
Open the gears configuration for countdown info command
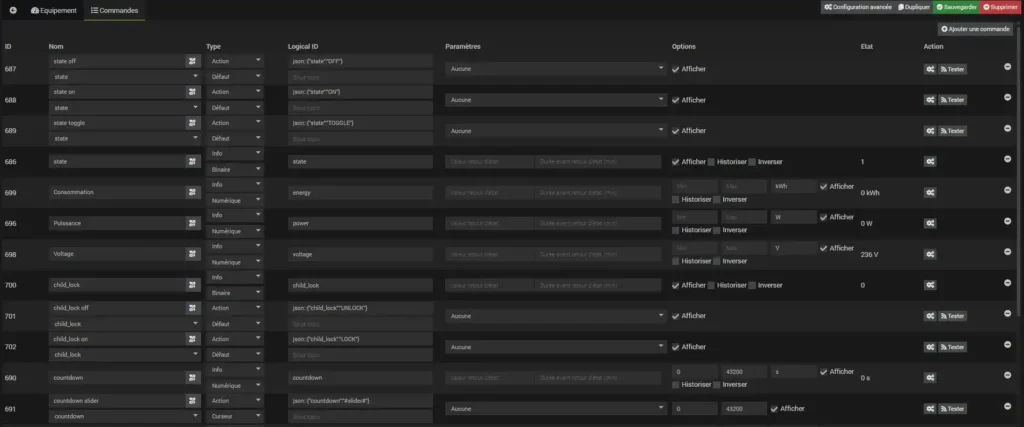point(929,378)
